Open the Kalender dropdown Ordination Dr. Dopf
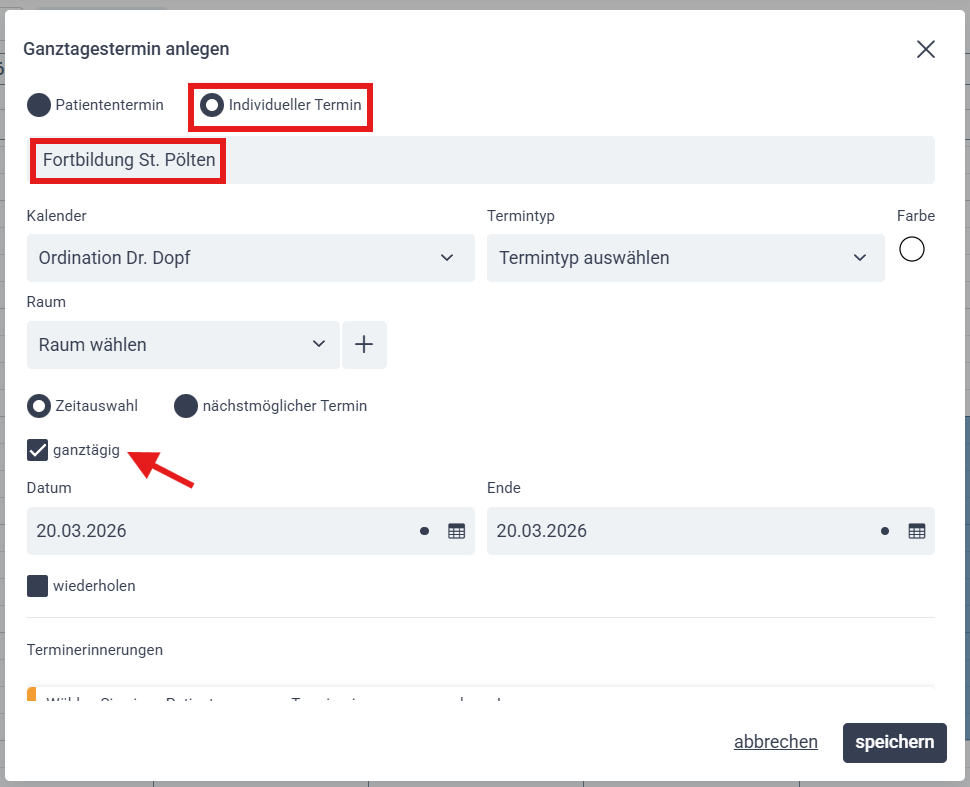 (250, 258)
